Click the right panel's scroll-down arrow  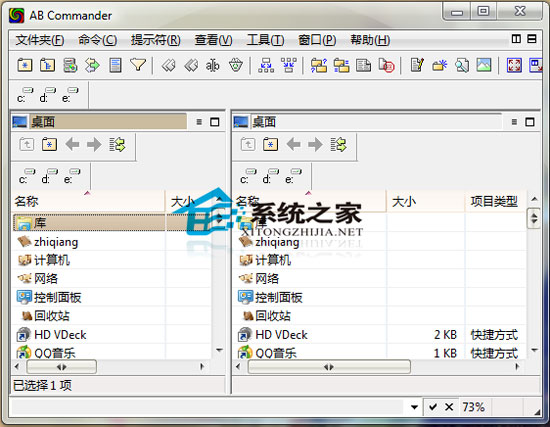(x=534, y=350)
